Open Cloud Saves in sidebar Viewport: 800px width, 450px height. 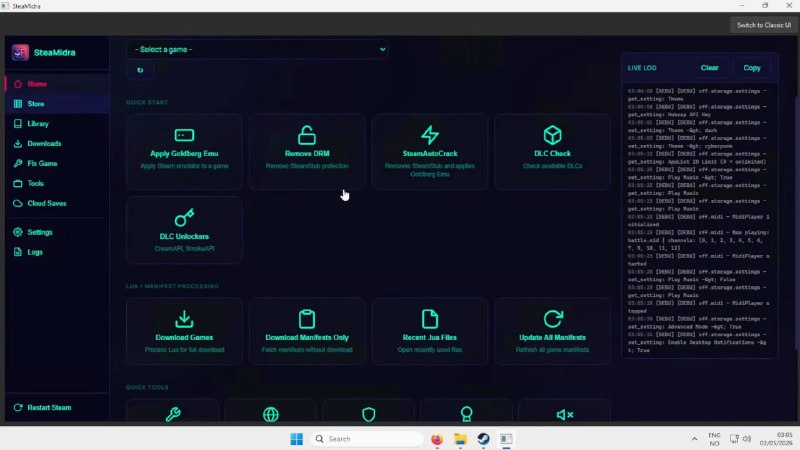click(57, 203)
